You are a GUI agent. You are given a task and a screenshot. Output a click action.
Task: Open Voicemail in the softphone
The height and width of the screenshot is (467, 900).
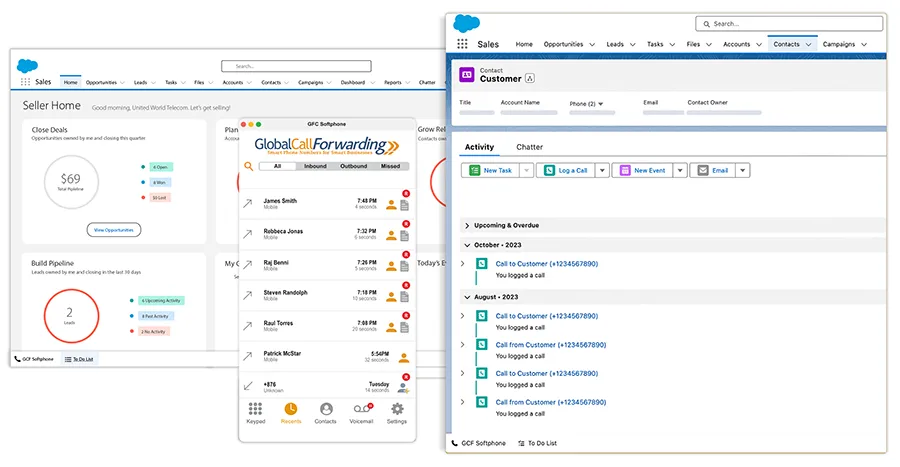point(362,410)
